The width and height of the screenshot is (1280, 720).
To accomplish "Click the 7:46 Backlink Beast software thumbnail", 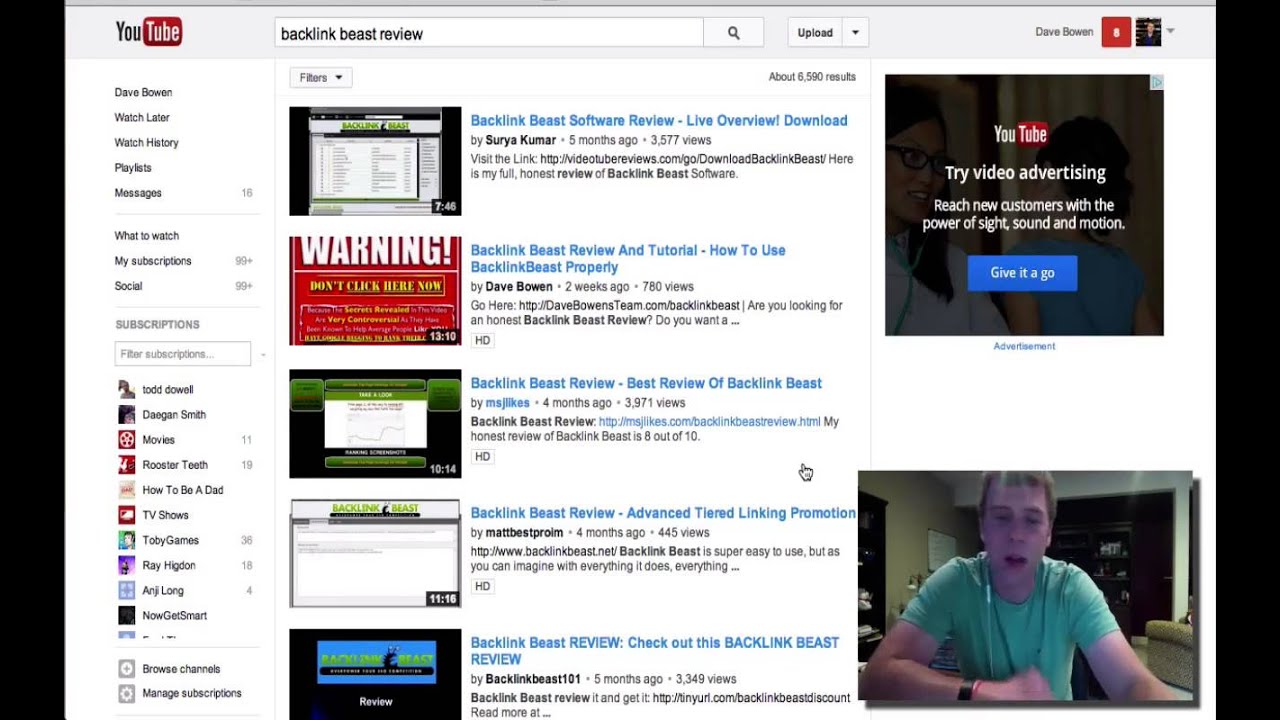I will (375, 161).
